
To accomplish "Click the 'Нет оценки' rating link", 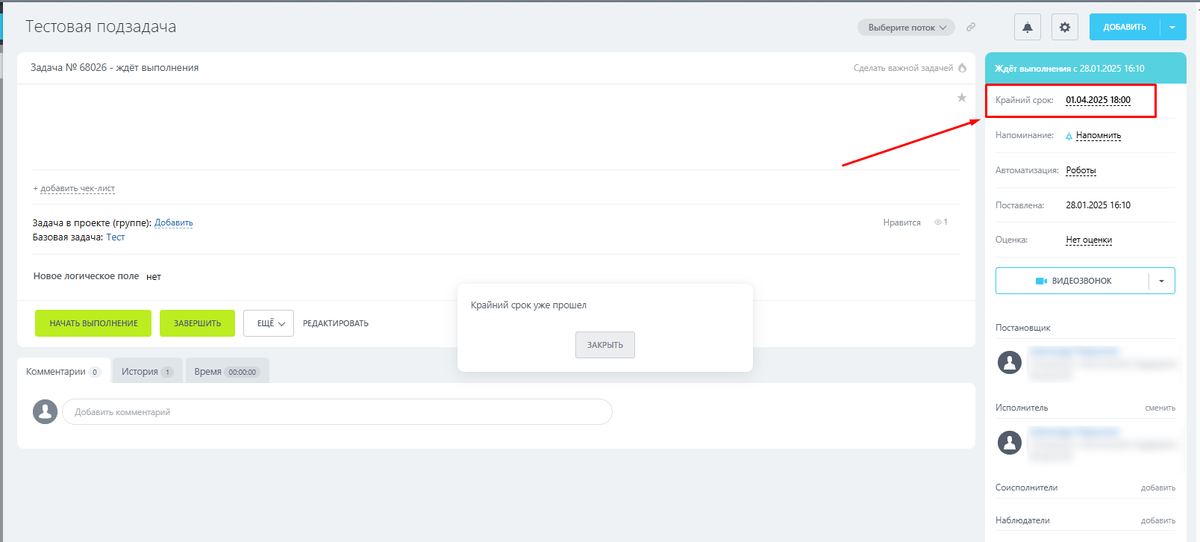I will (1089, 240).
